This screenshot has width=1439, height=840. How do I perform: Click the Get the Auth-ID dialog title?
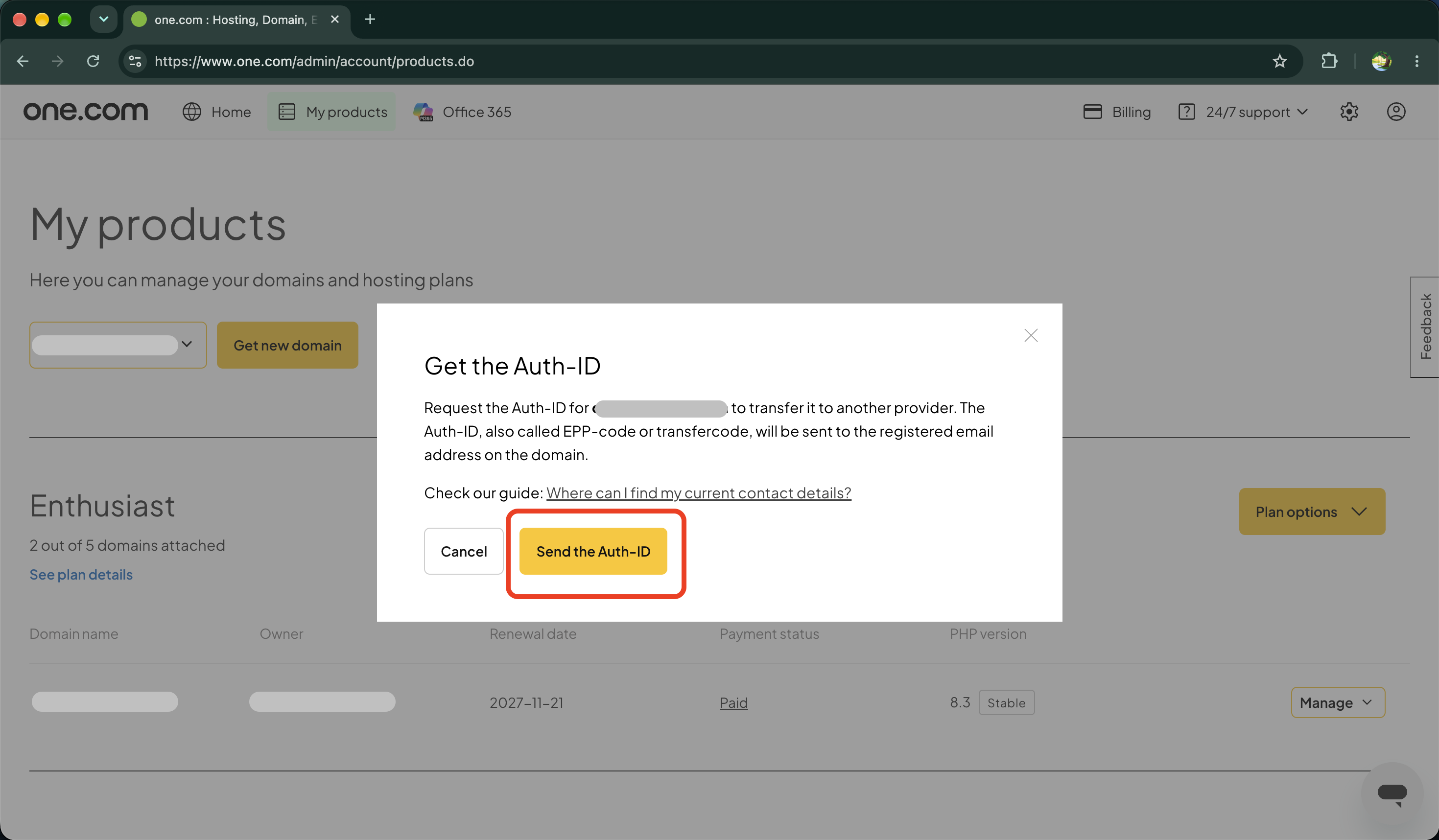pyautogui.click(x=512, y=366)
